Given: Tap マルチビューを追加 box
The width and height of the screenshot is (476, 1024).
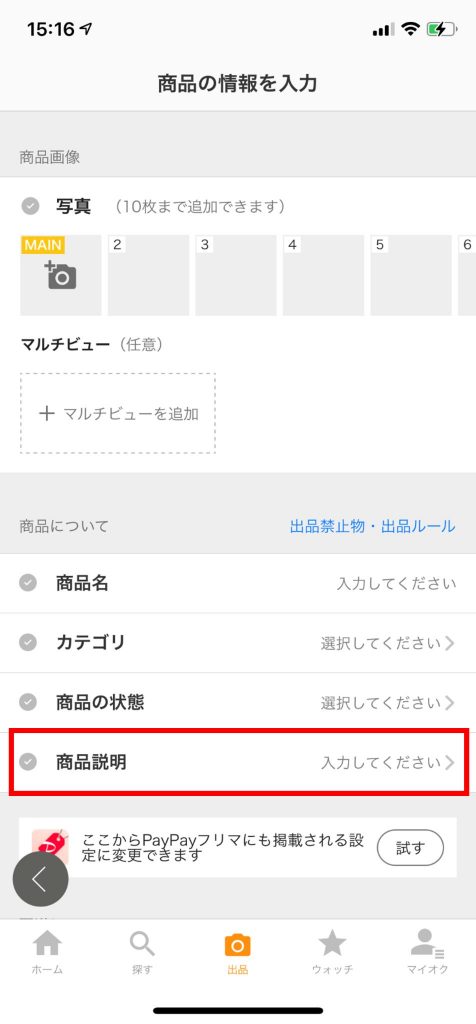Looking at the screenshot, I should (118, 413).
